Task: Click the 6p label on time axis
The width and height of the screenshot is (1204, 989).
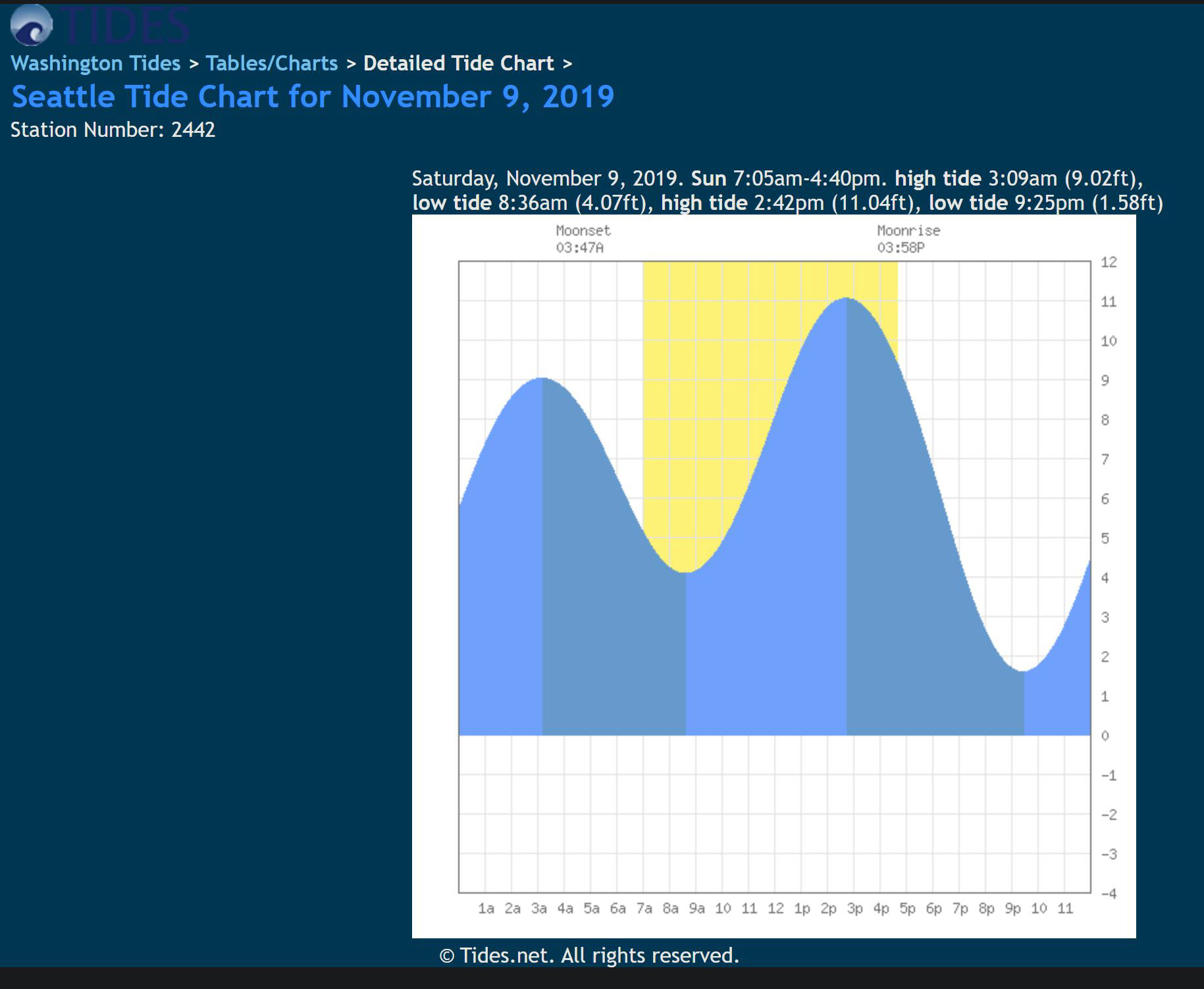Action: 933,909
